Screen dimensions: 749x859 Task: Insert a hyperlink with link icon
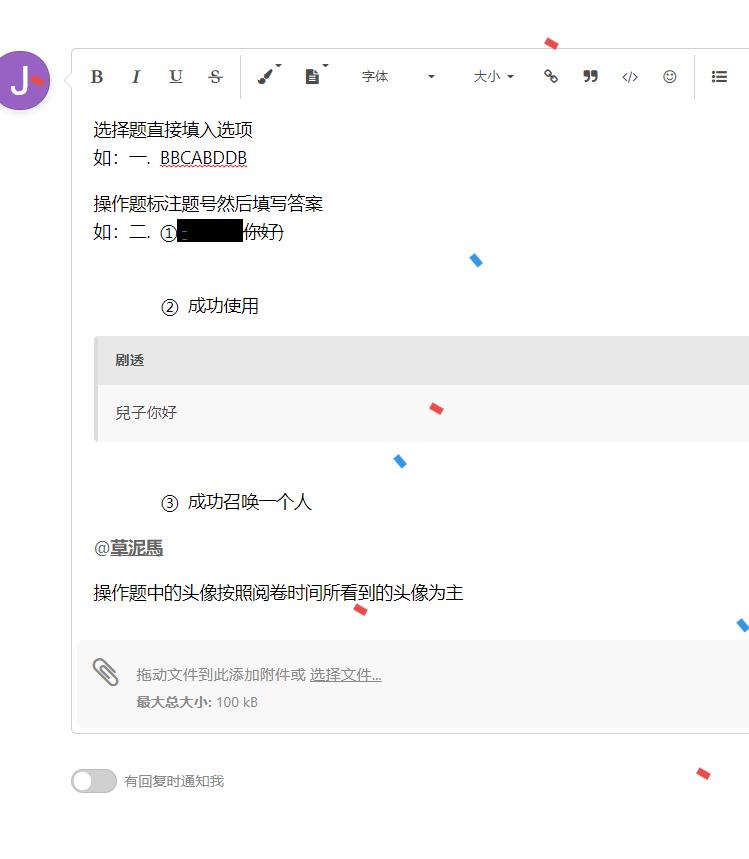pyautogui.click(x=551, y=76)
